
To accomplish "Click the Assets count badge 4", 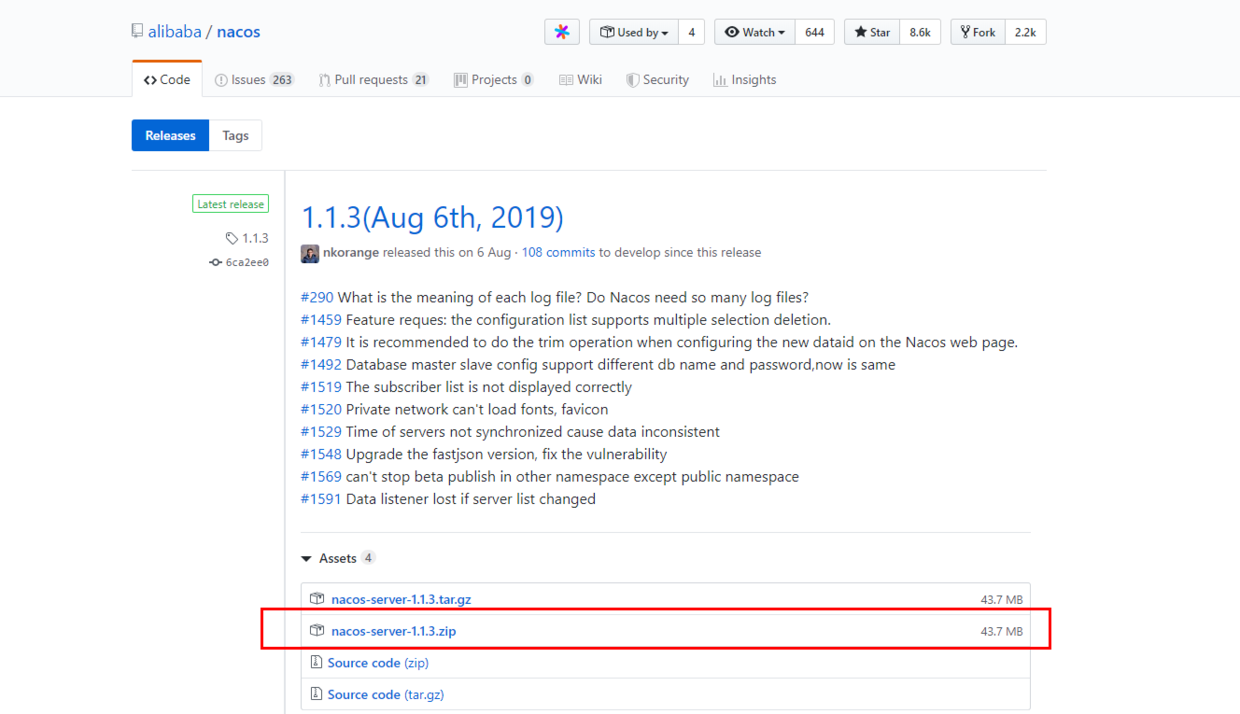I will click(368, 558).
